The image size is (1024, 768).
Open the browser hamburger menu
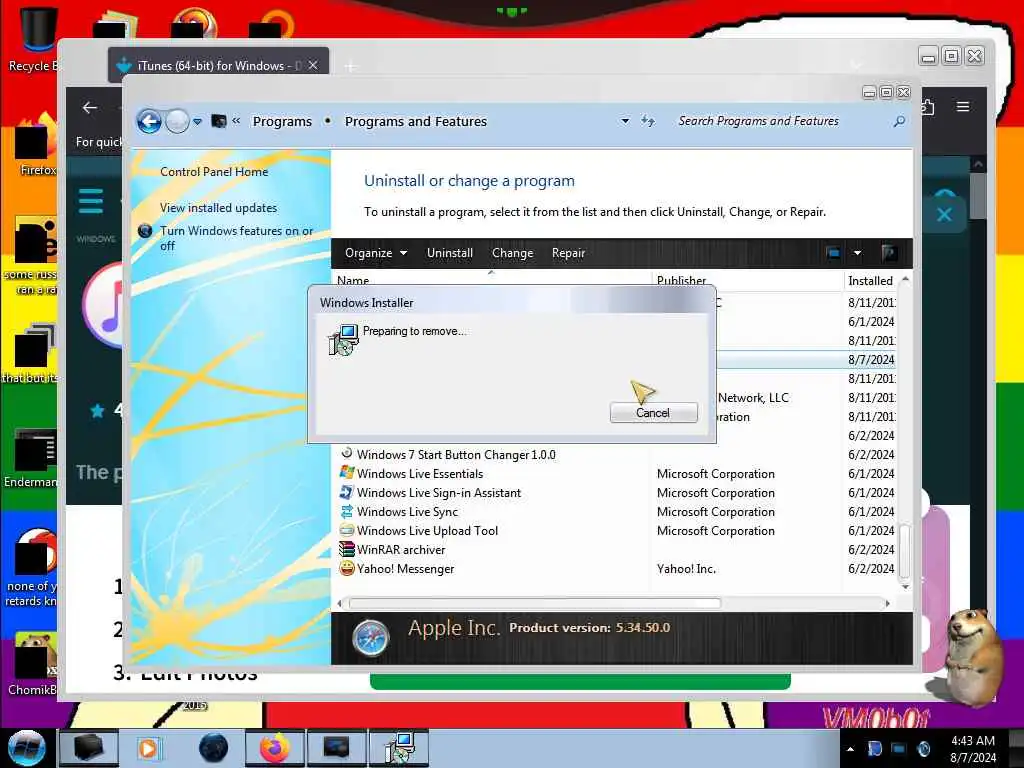pyautogui.click(x=963, y=106)
